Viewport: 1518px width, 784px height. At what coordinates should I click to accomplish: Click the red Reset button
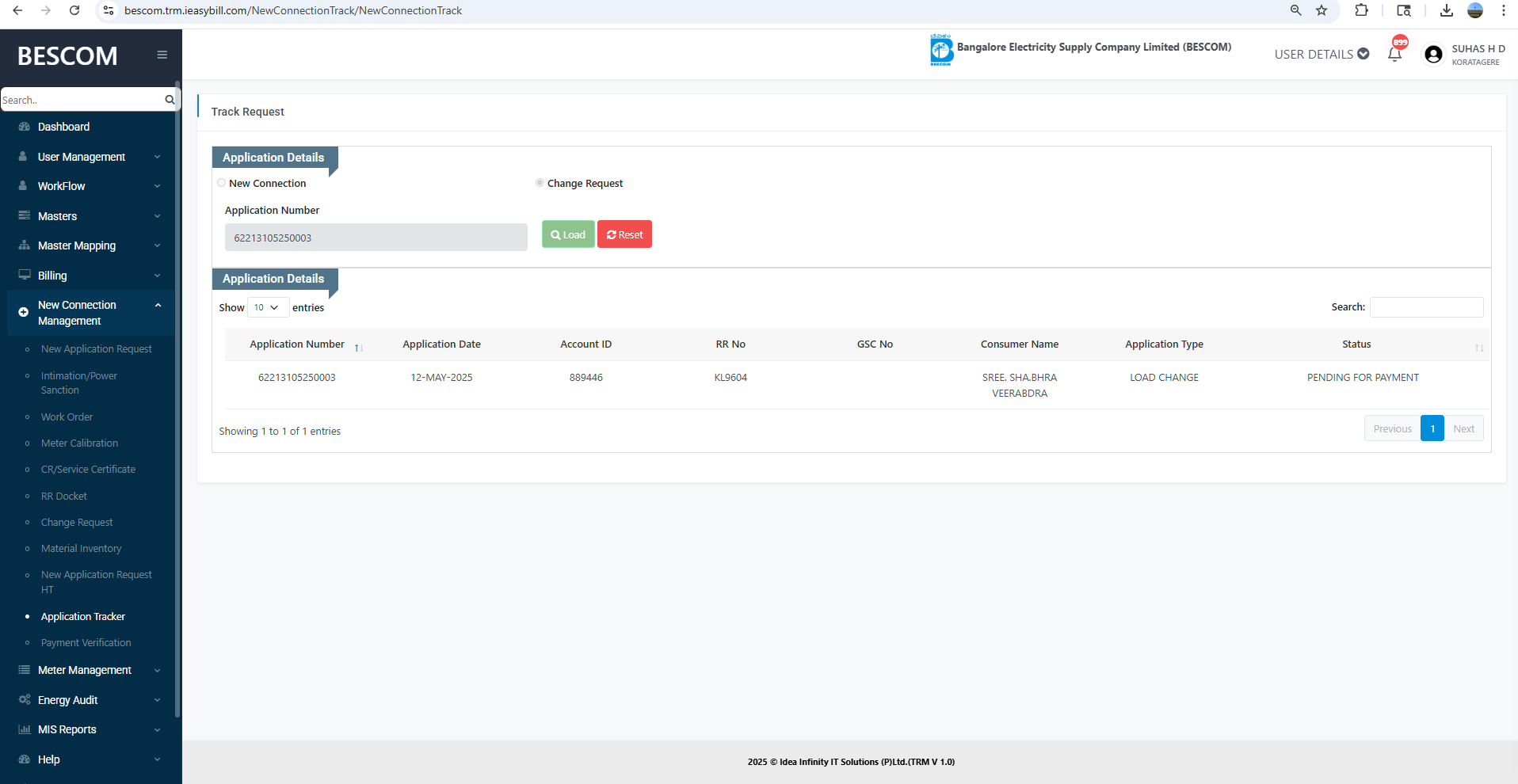tap(624, 234)
